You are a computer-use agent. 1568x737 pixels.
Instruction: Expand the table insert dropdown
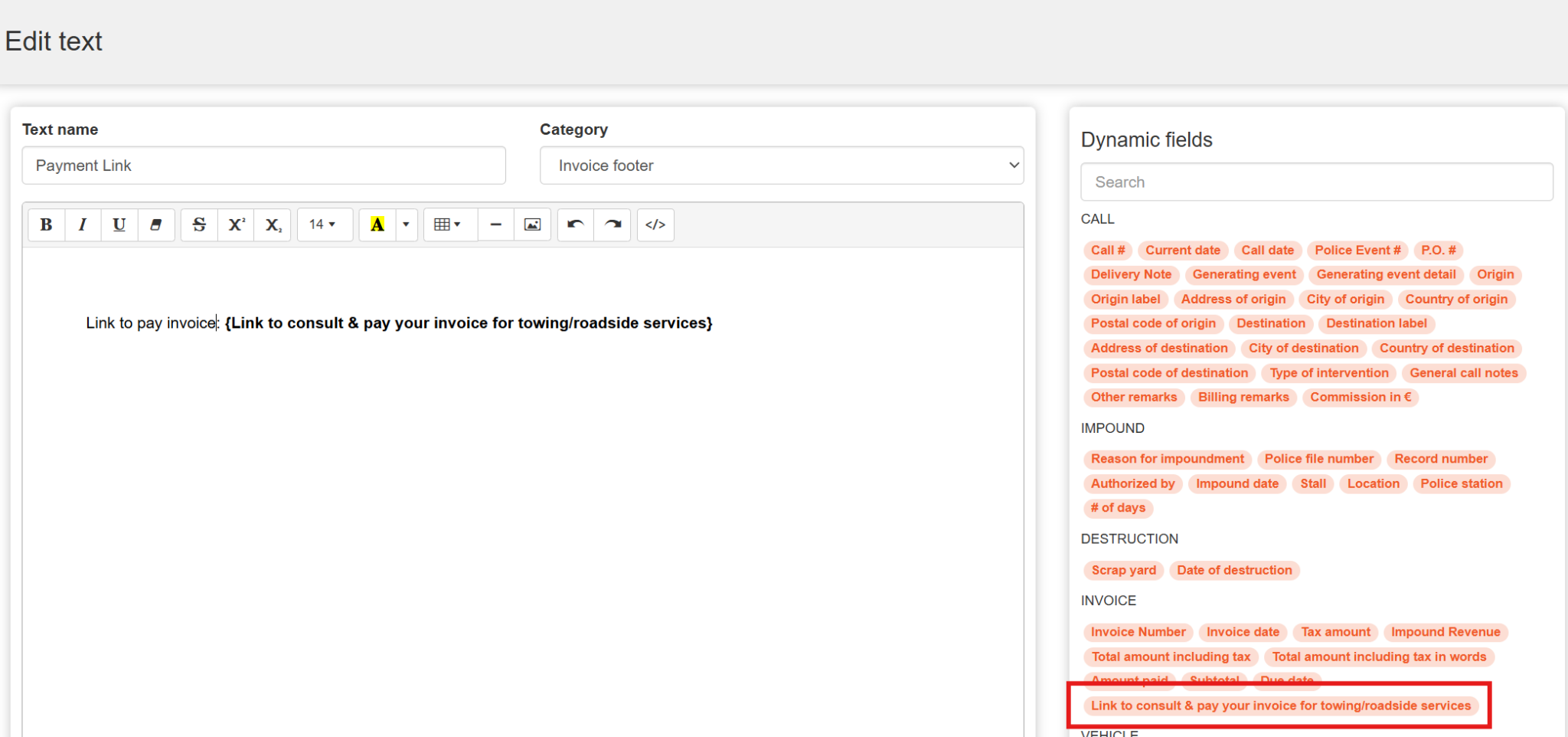tap(448, 224)
